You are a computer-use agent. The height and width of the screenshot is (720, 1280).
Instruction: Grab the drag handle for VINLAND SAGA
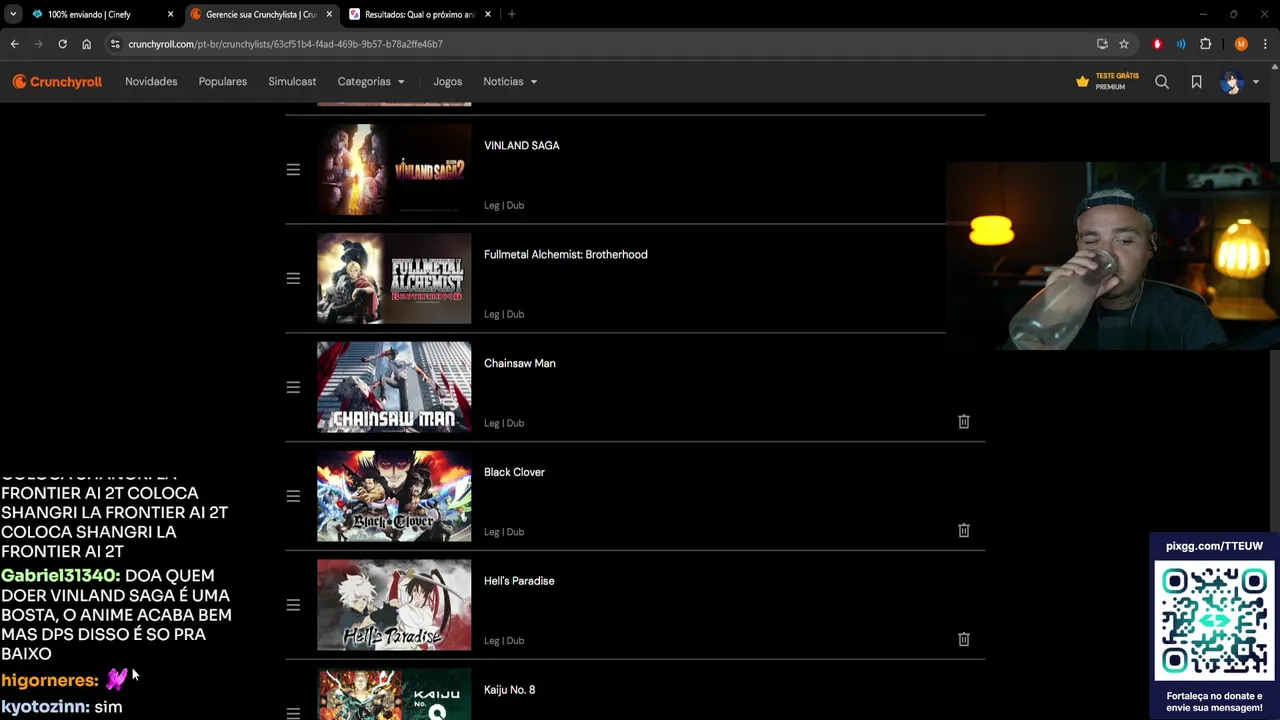(x=293, y=170)
